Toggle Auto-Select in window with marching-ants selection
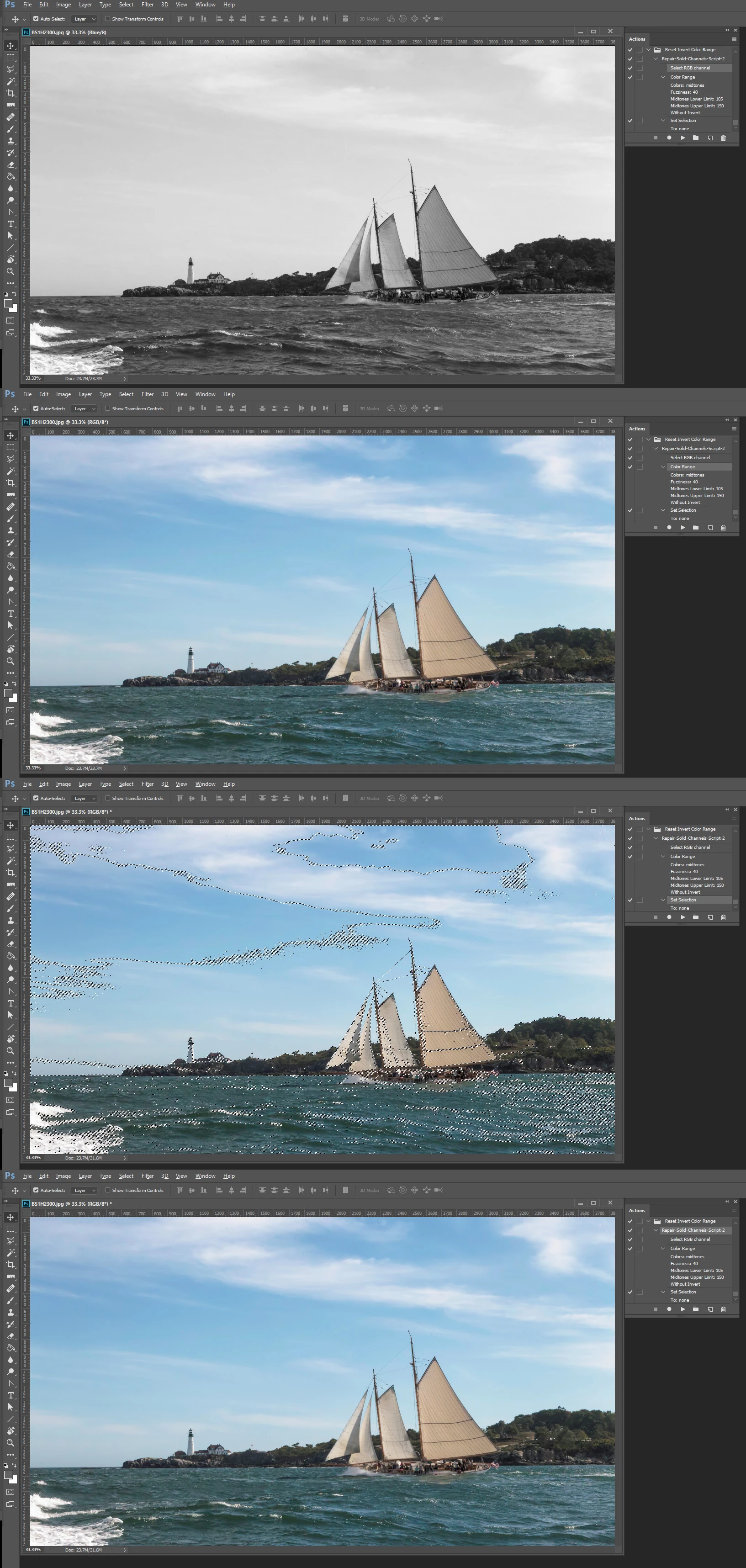746x1568 pixels. tap(36, 798)
